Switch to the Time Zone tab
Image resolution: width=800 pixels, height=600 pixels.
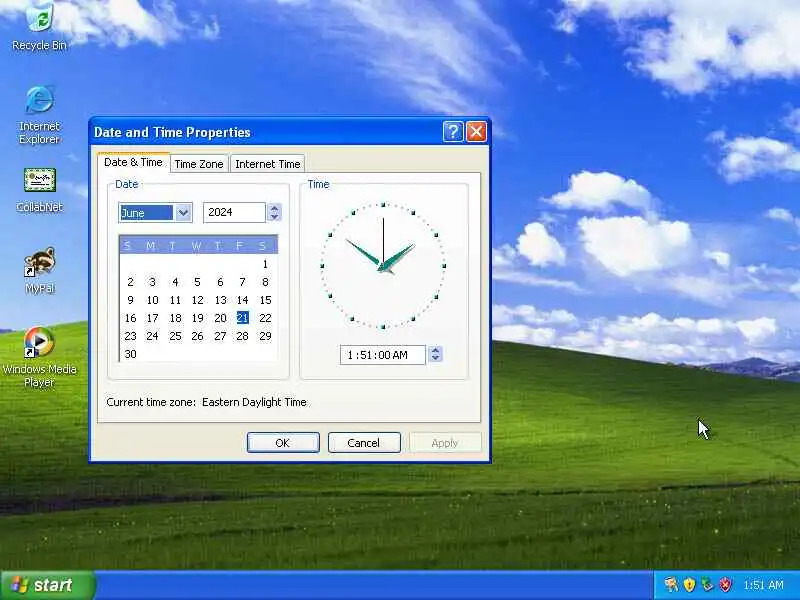[x=198, y=164]
